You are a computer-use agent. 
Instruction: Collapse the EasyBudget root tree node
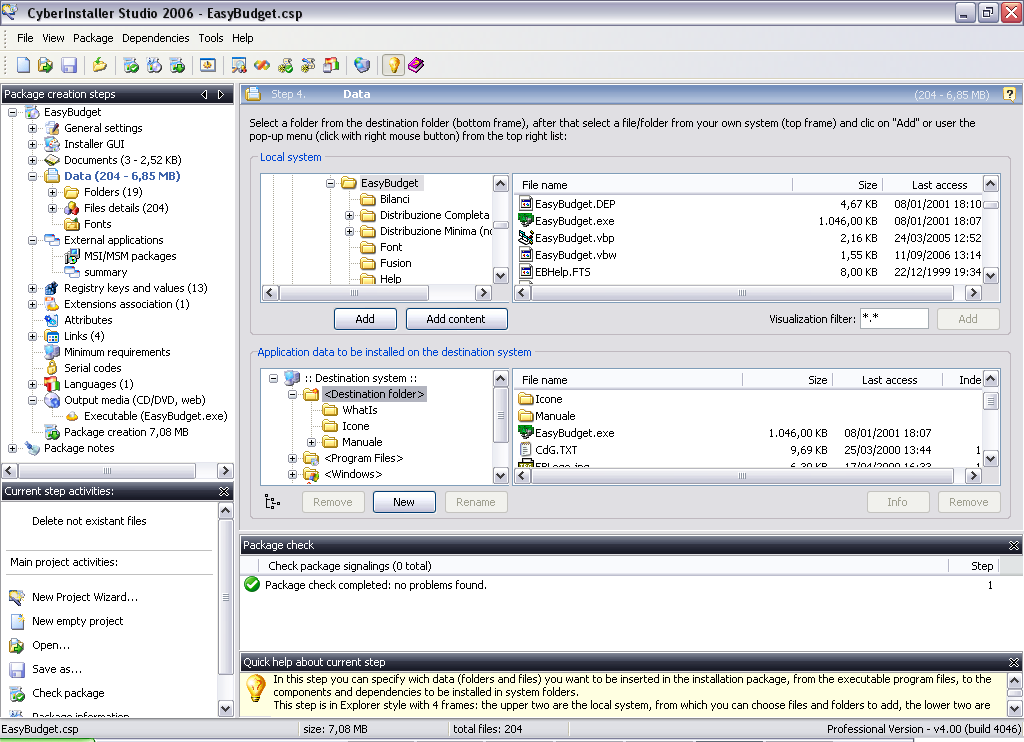(x=12, y=112)
